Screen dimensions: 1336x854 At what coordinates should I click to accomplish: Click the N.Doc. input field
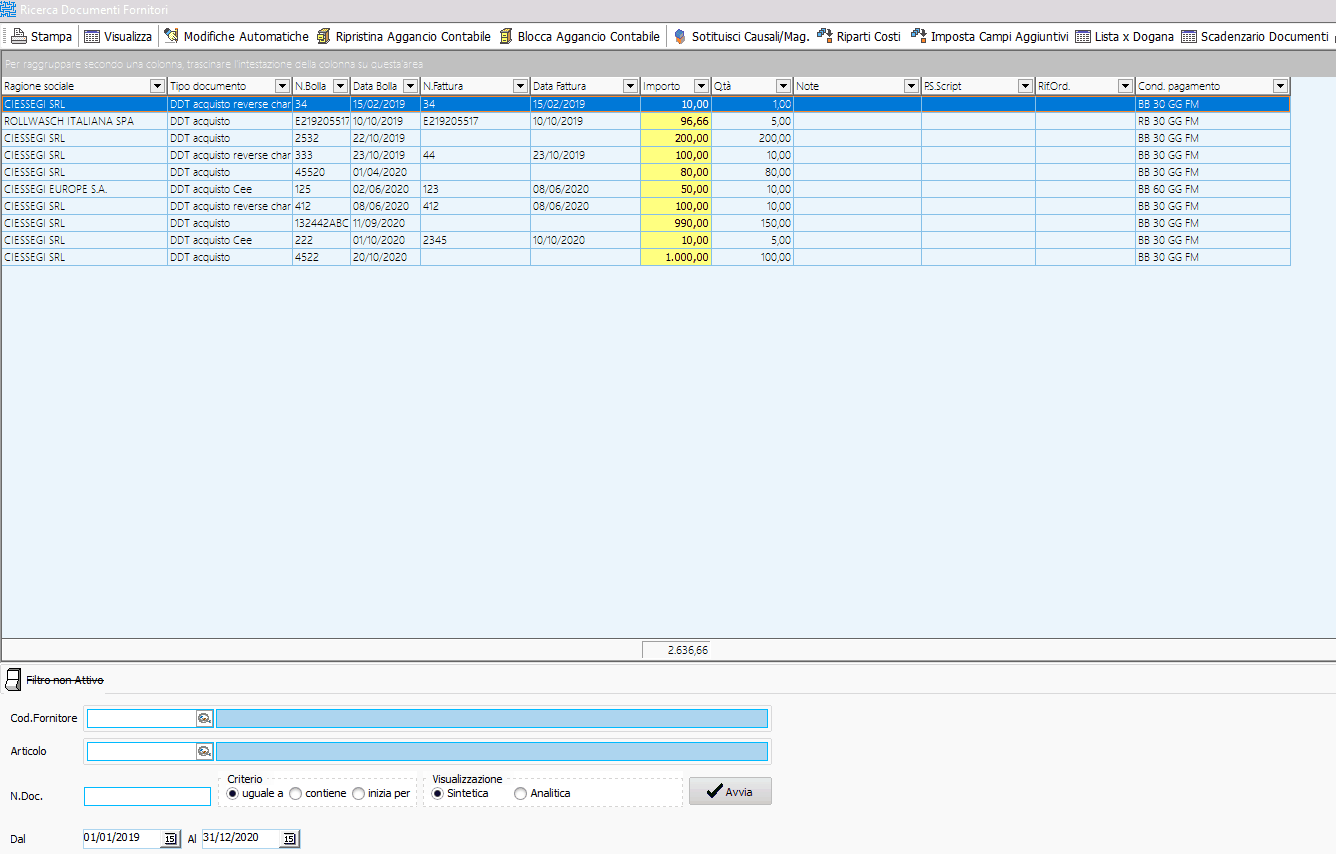click(x=148, y=796)
